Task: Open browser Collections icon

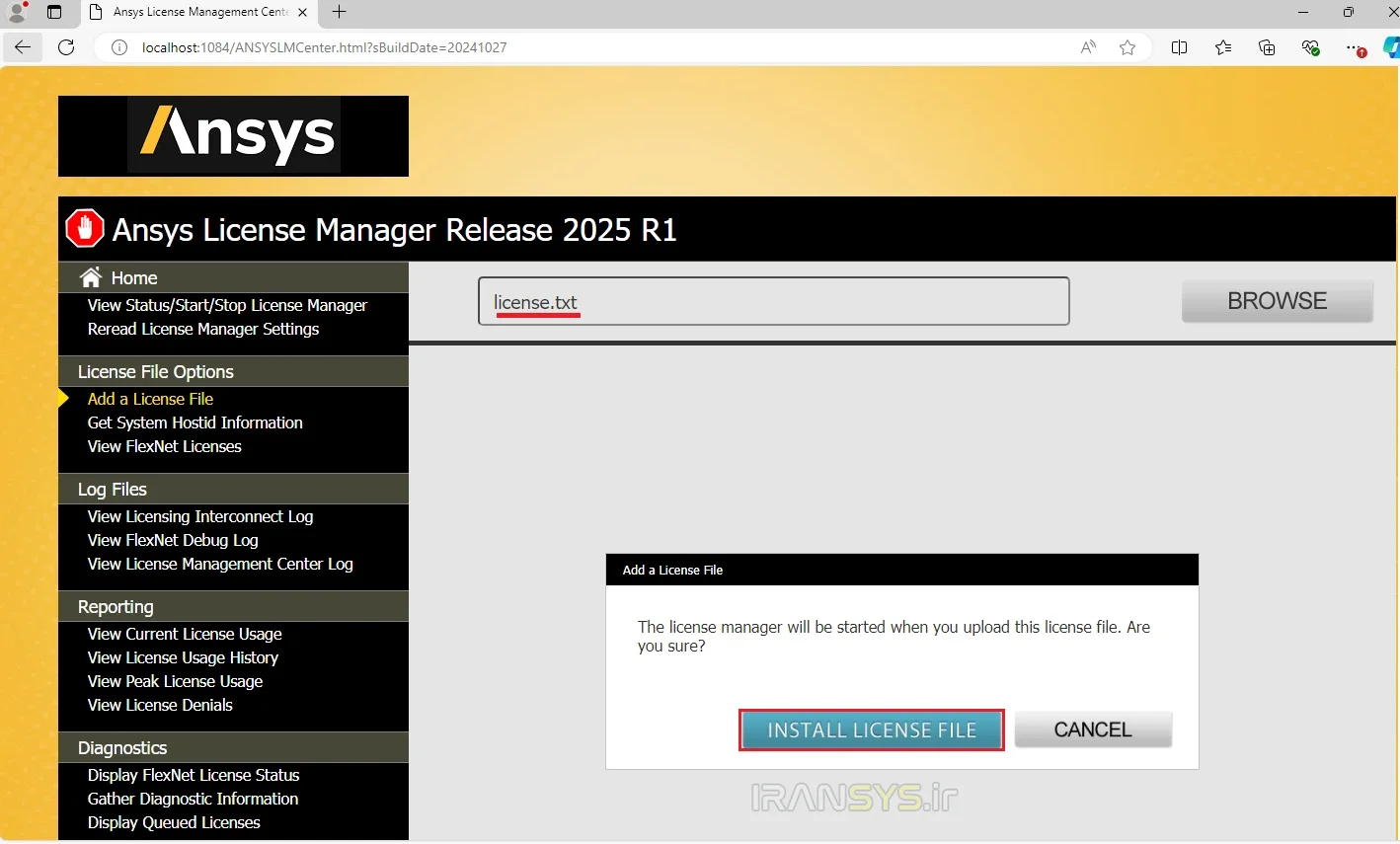Action: coord(1267,47)
